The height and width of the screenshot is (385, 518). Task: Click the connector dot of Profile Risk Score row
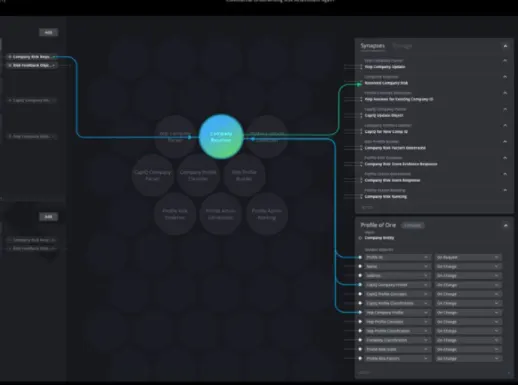360,349
